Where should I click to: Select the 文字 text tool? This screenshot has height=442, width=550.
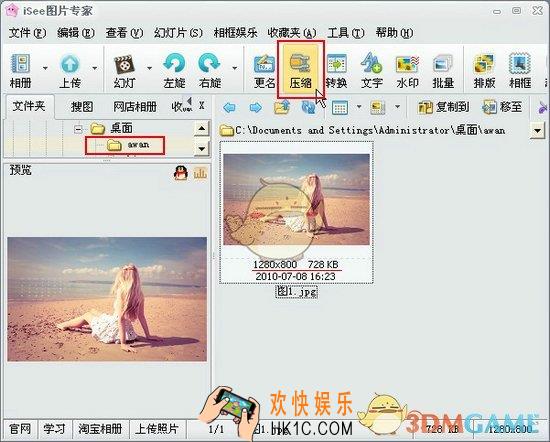pos(371,70)
